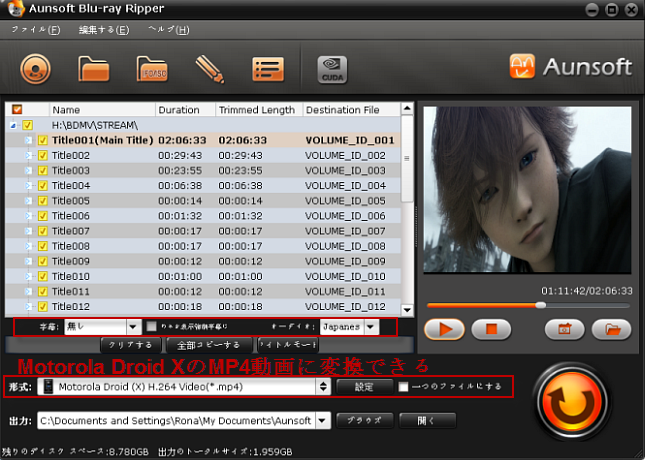Toggle the CUDA acceleration icon

[x=332, y=70]
